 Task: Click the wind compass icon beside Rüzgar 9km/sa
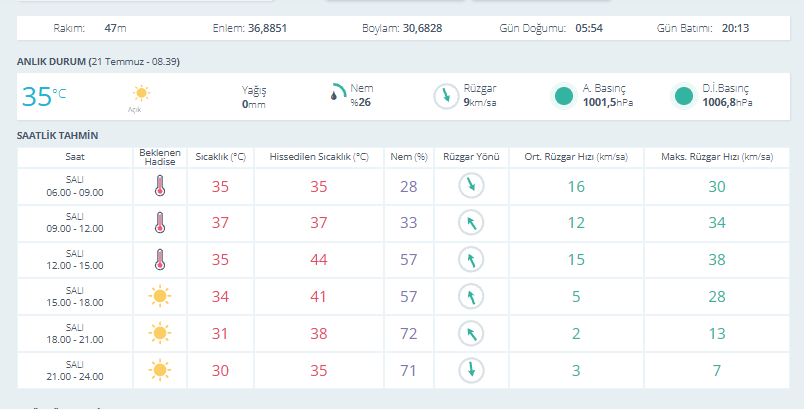(446, 96)
